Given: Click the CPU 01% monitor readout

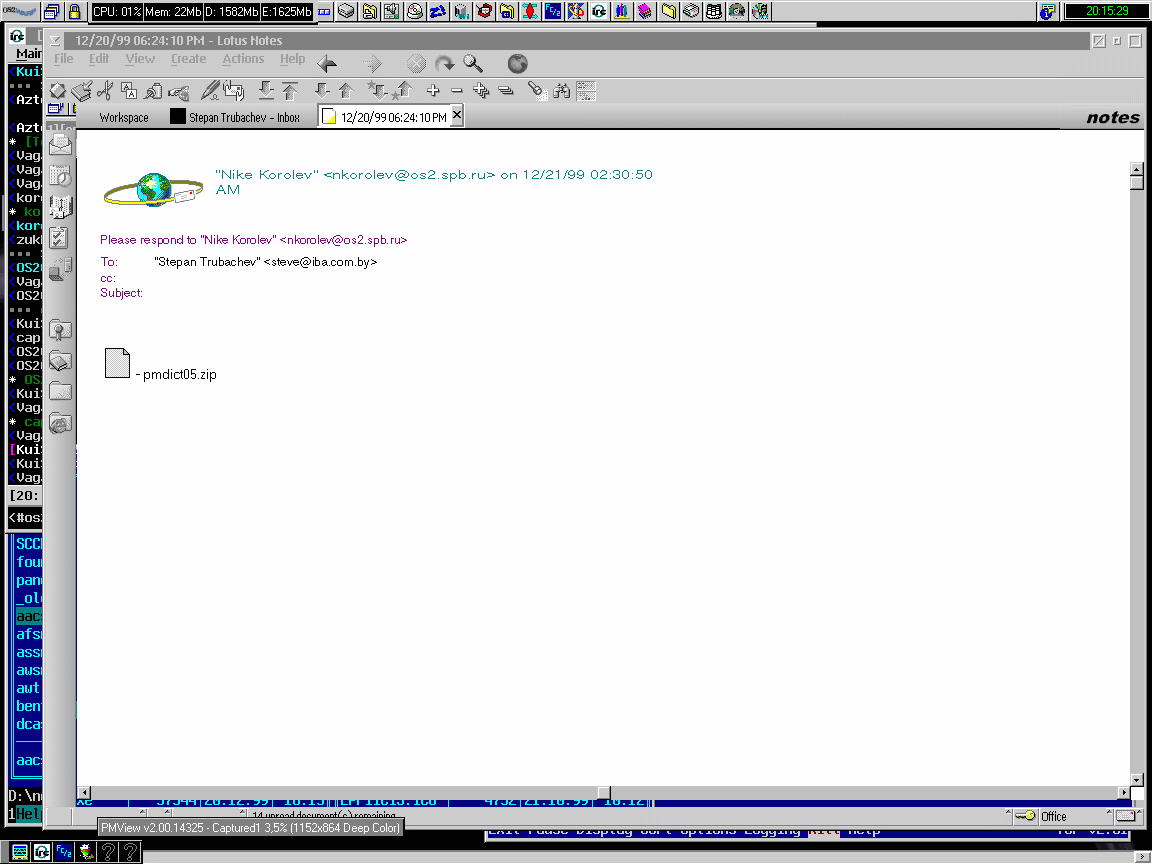Looking at the screenshot, I should click(116, 12).
